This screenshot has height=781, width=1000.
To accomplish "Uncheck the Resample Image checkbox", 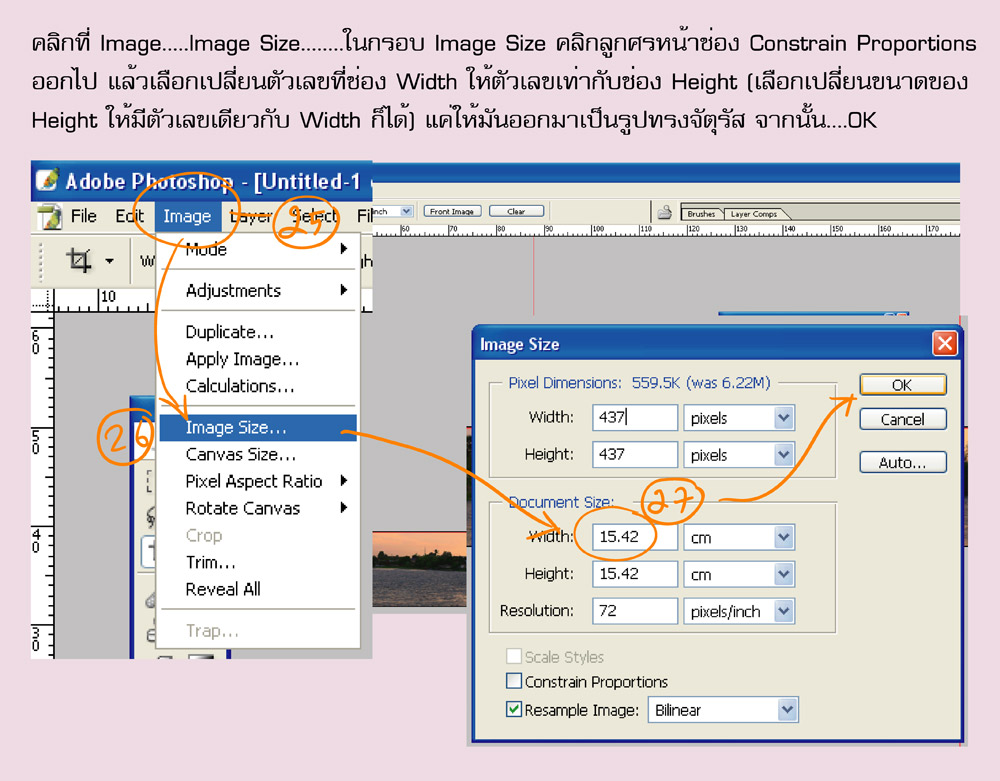I will click(514, 710).
